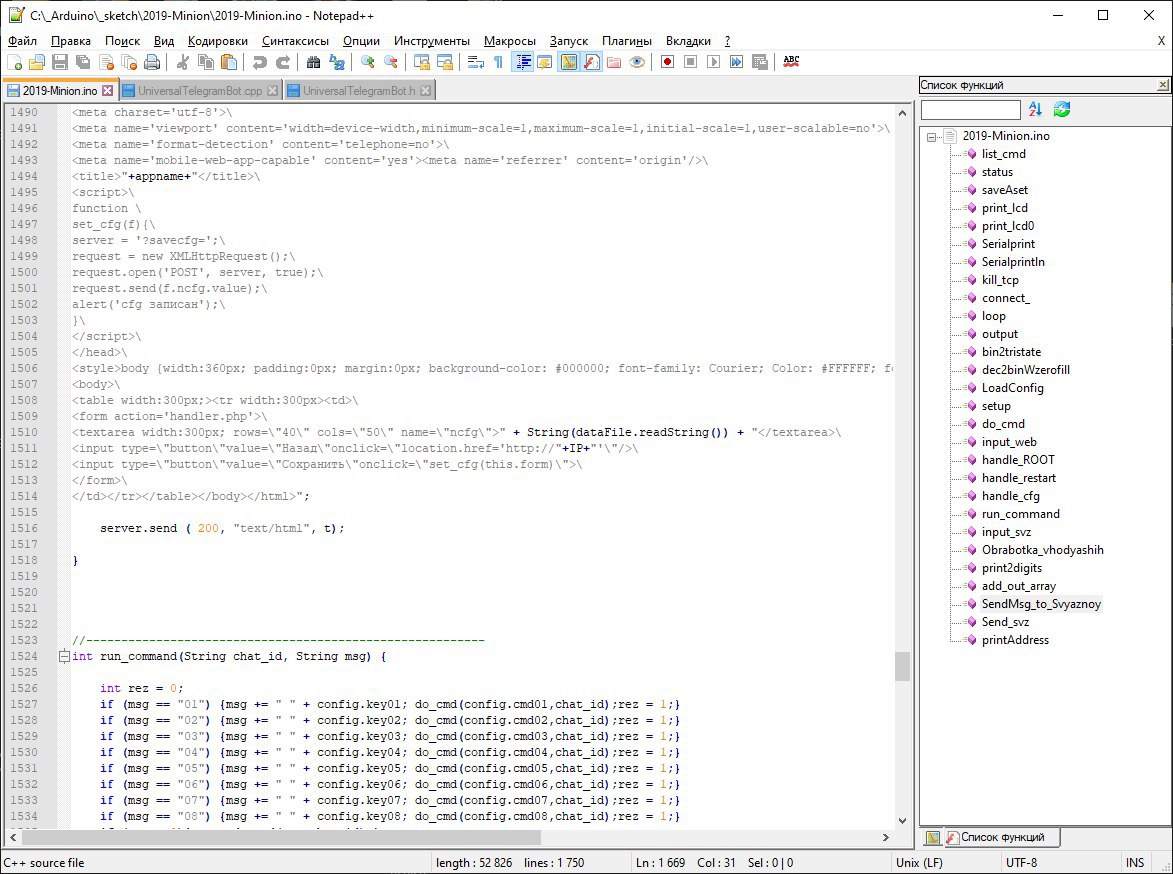Open Find with the binoculars icon

click(x=313, y=62)
